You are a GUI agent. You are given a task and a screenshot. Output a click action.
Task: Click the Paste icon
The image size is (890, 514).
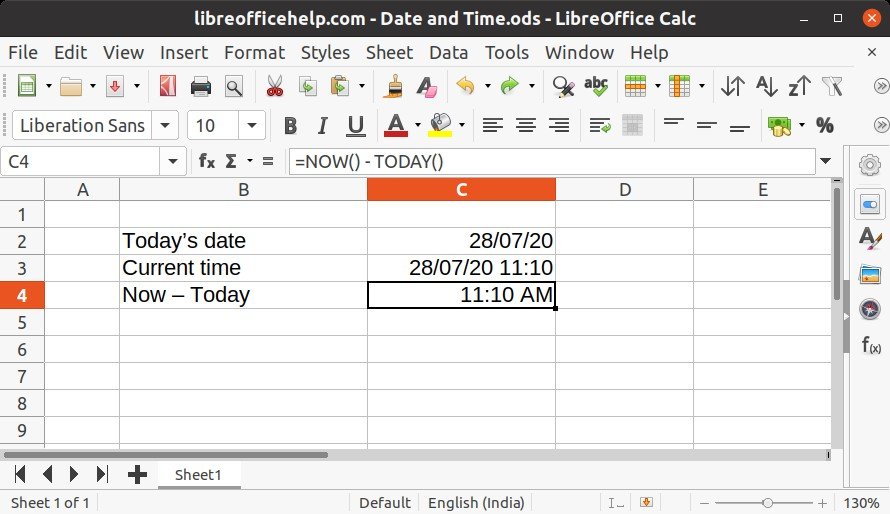(340, 86)
